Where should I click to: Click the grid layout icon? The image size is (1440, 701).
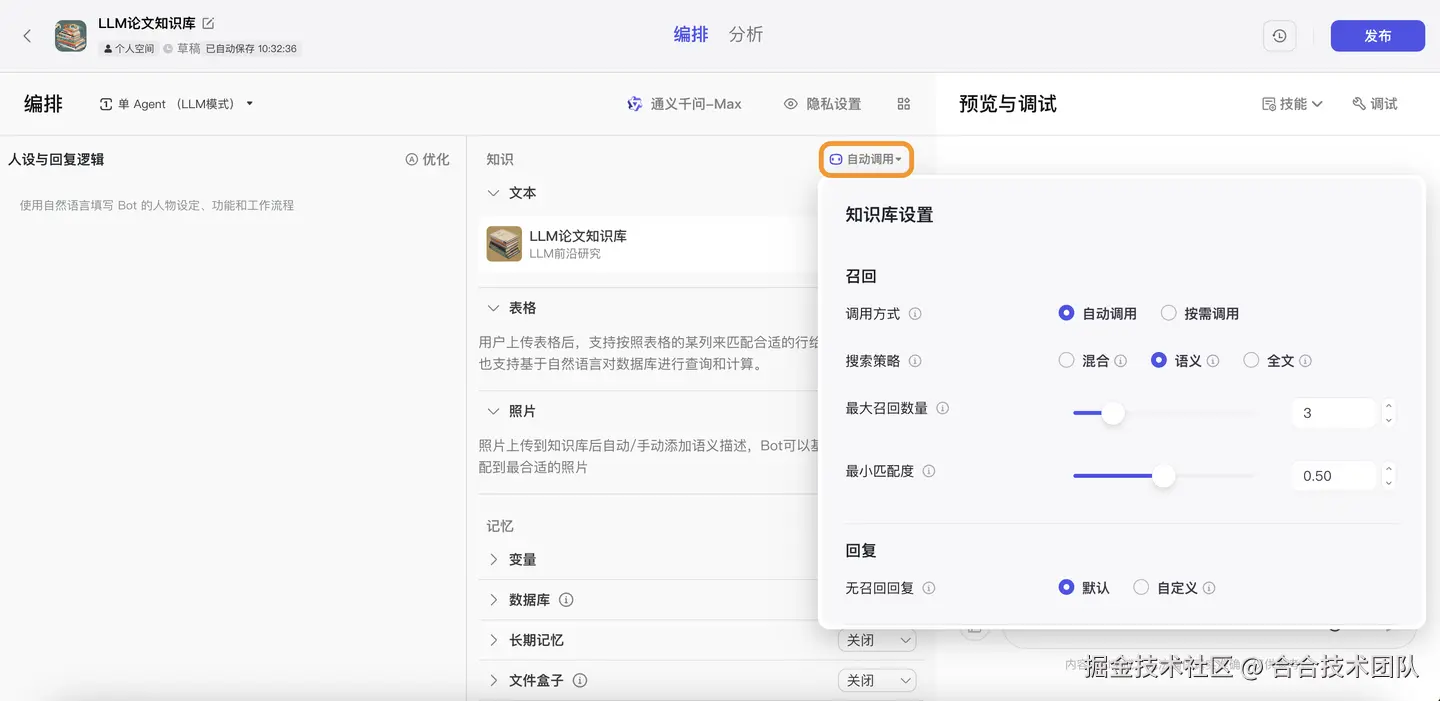tap(904, 104)
